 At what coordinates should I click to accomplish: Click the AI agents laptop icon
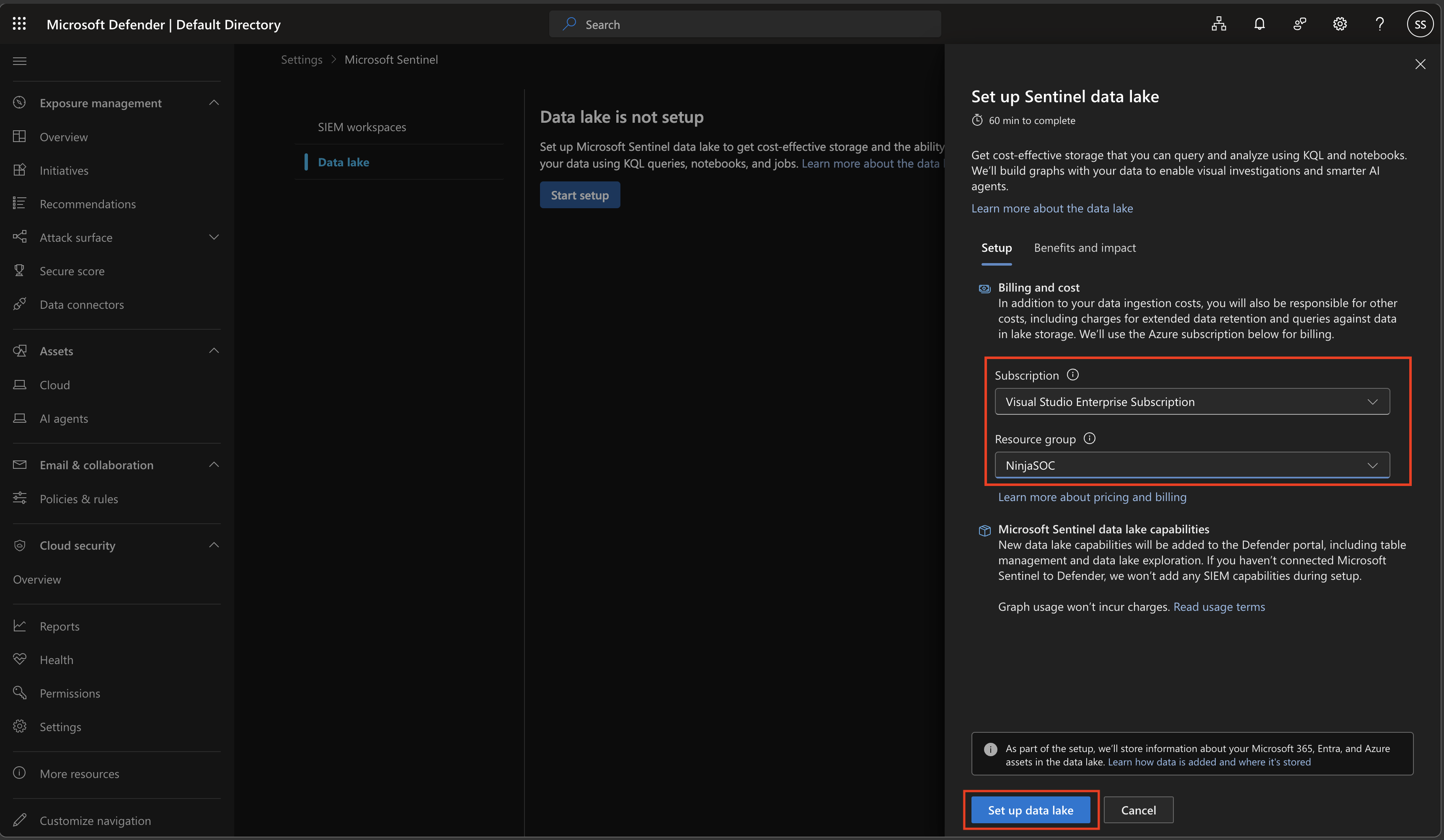click(20, 418)
